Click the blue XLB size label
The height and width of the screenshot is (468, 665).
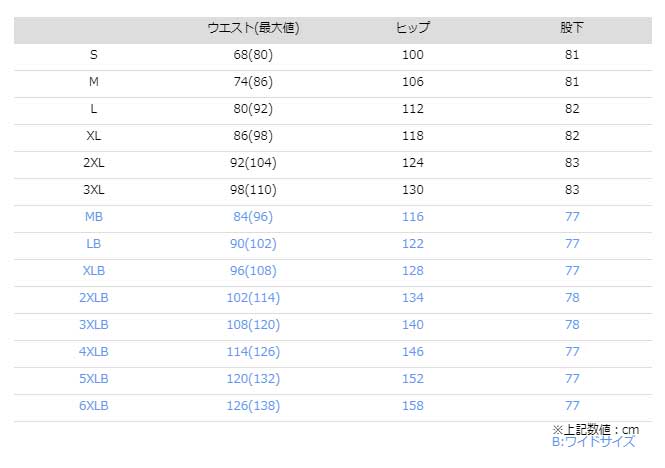pyautogui.click(x=94, y=271)
